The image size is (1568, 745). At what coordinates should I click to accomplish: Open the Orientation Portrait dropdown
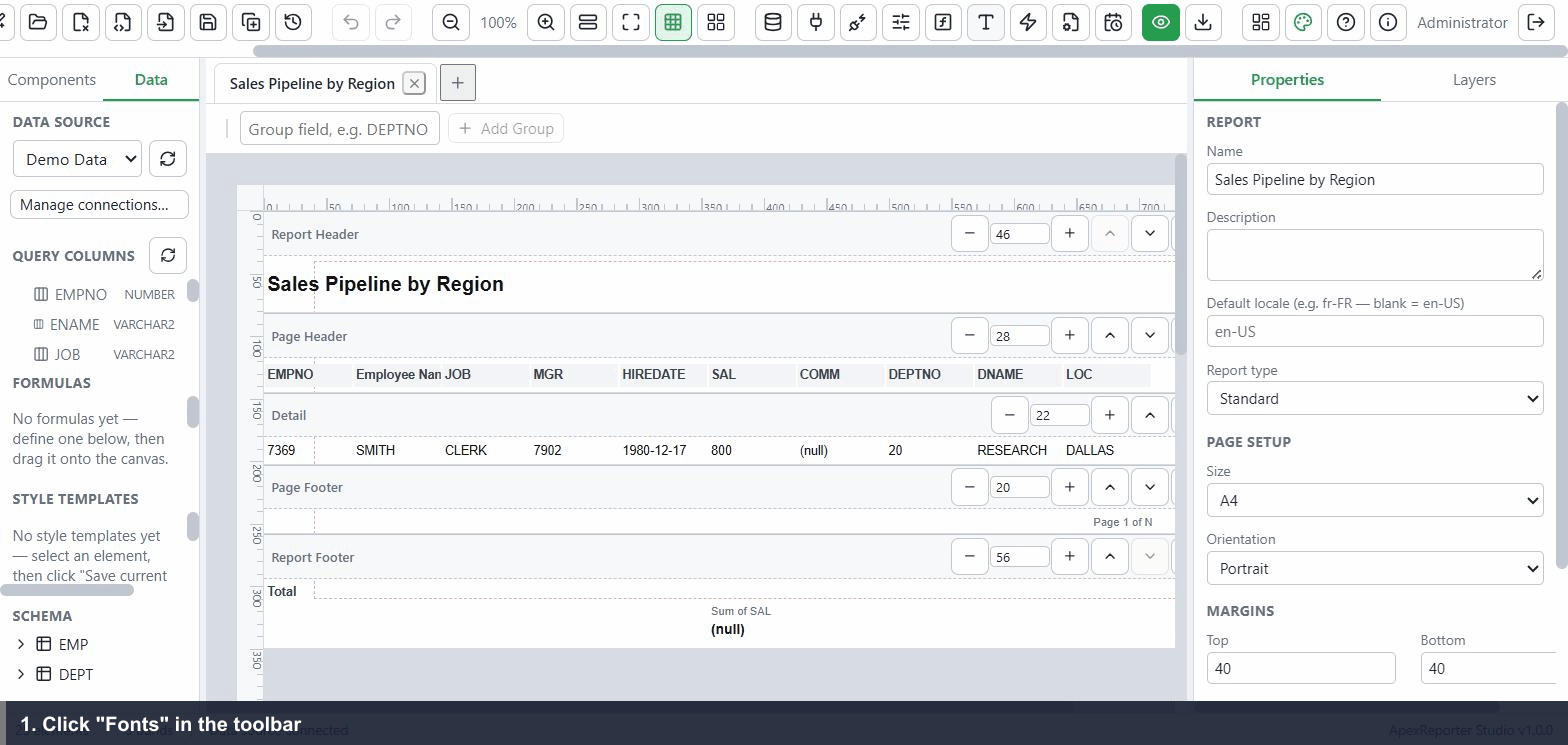(1375, 568)
